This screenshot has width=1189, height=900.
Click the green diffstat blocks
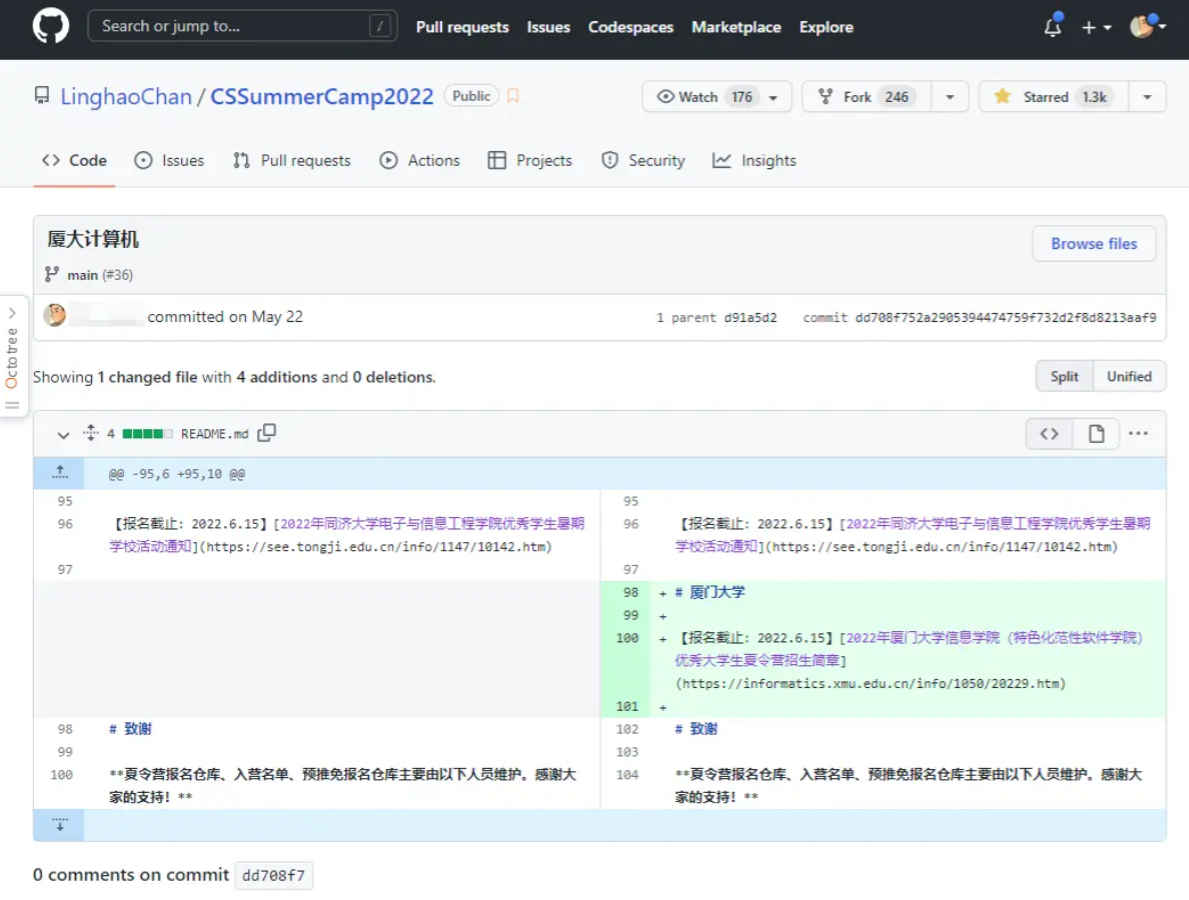(147, 434)
